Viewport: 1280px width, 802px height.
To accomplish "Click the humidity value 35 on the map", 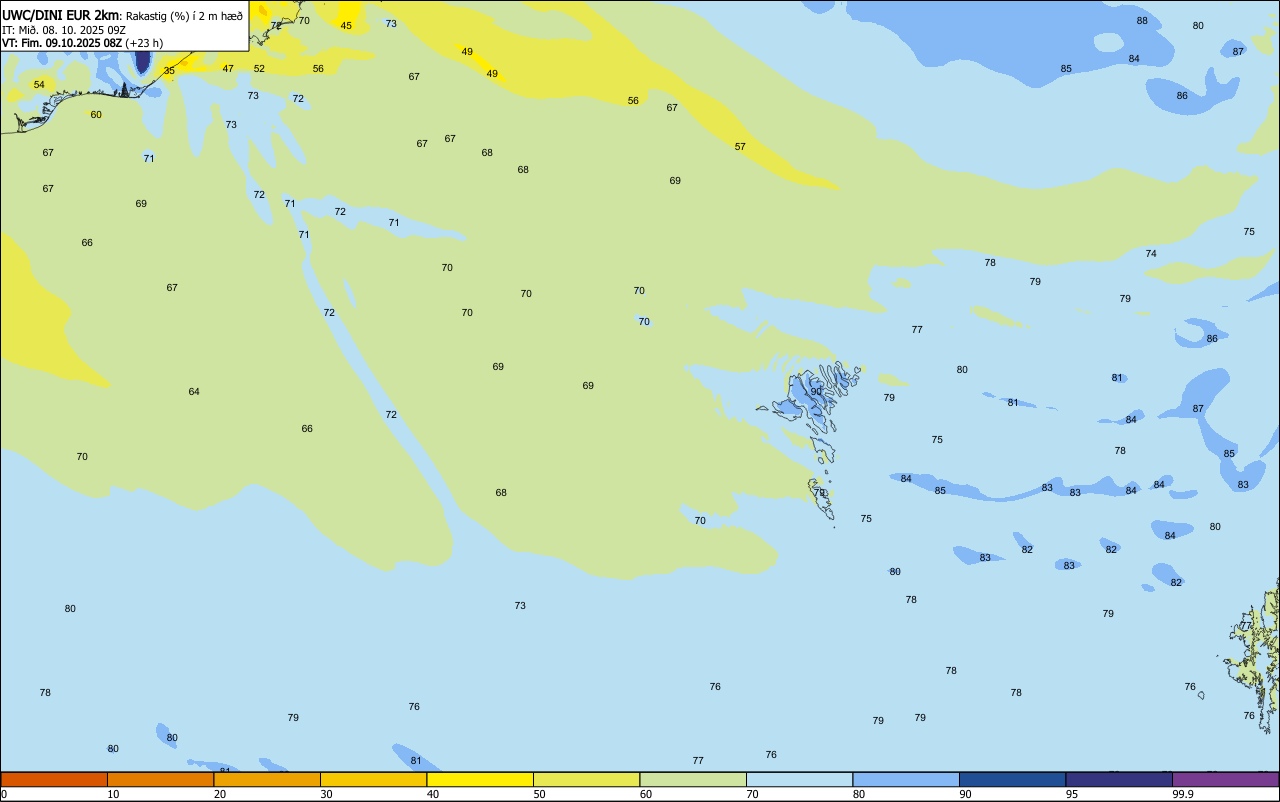I will 169,71.
